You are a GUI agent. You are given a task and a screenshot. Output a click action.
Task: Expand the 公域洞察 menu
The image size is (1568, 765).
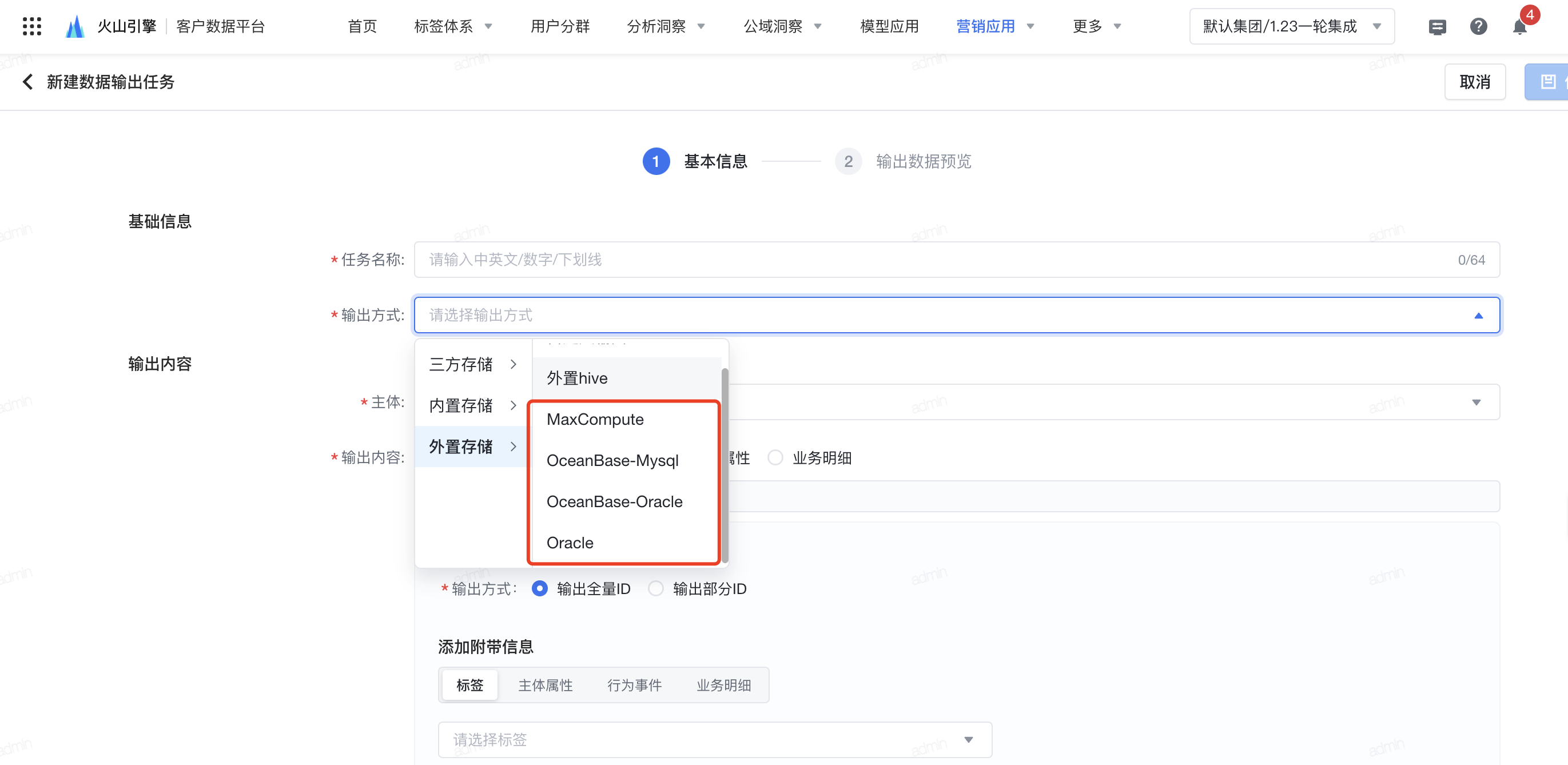(782, 26)
